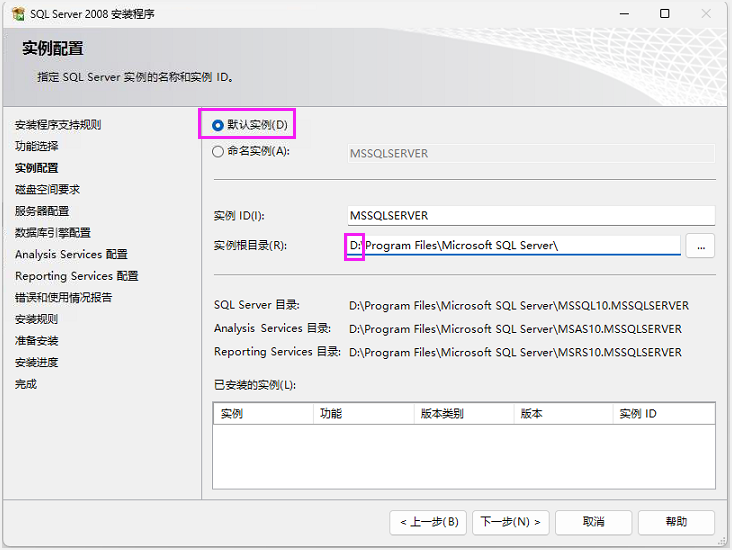The height and width of the screenshot is (550, 732).
Task: Click the 实例 ID(I) input field
Action: 531,216
